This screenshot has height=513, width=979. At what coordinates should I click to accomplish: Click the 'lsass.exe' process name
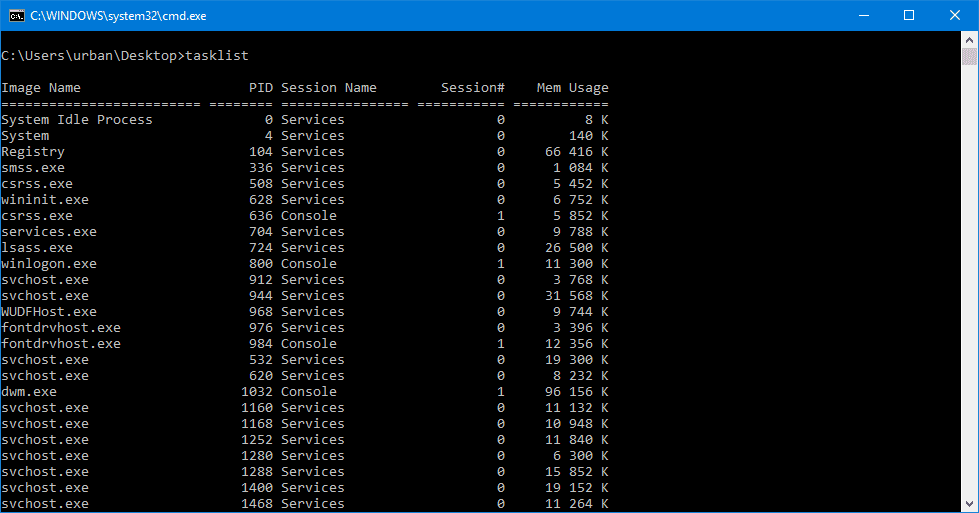37,248
